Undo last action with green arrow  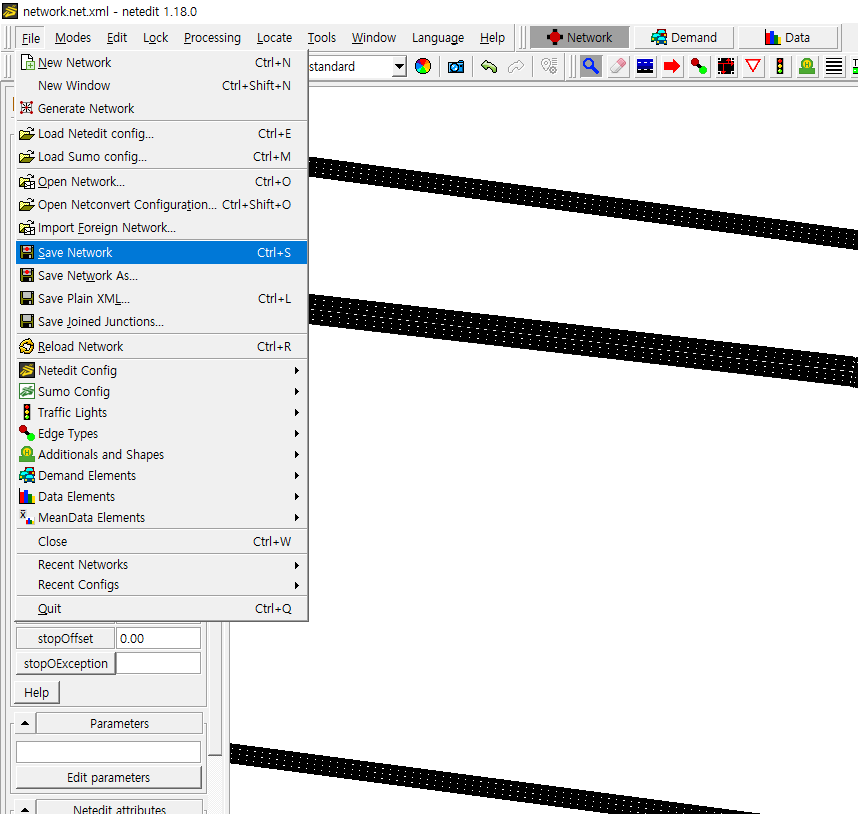click(x=489, y=67)
